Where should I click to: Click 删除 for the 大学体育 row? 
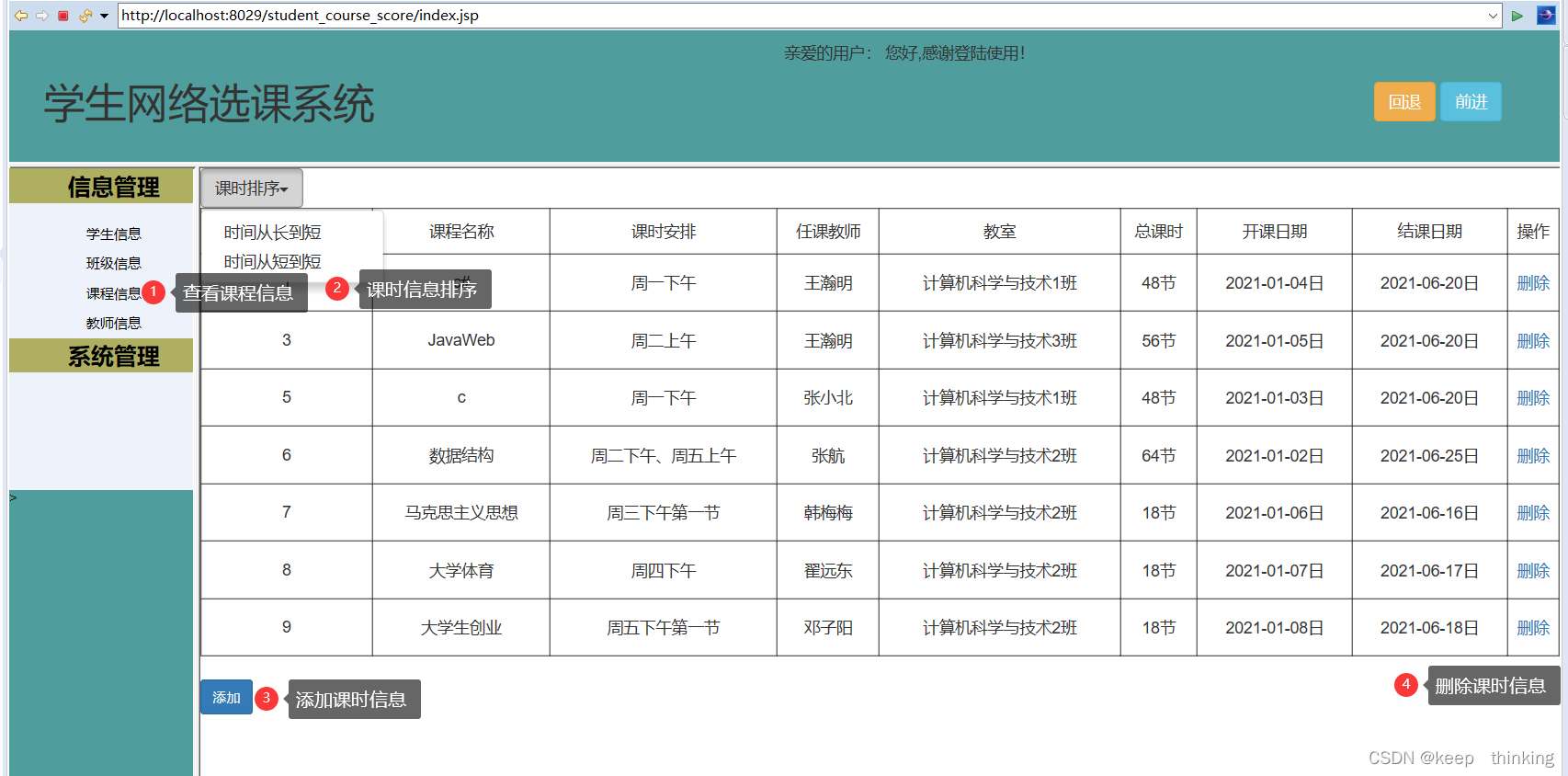1533,571
